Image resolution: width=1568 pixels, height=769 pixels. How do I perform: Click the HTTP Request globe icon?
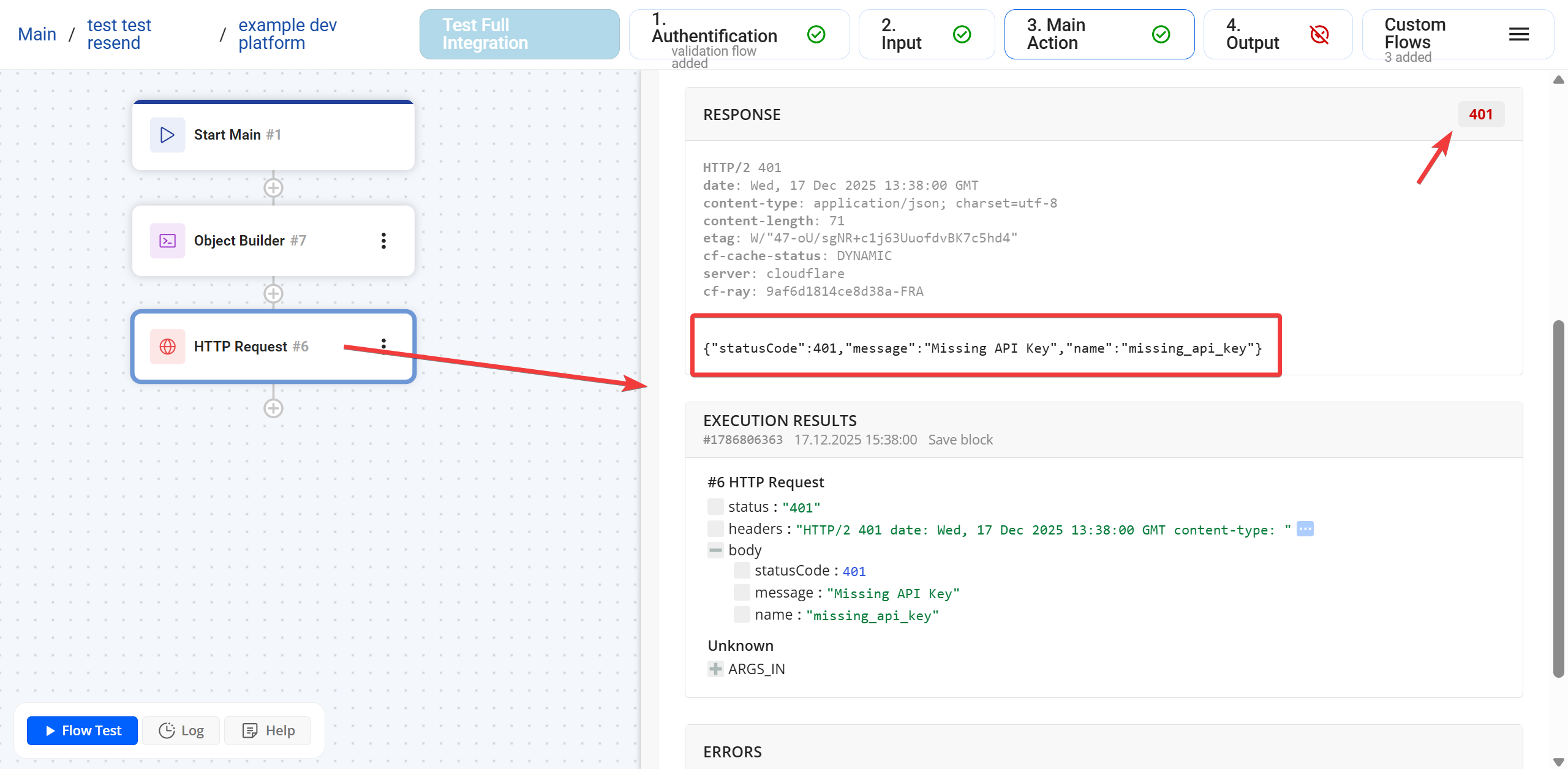167,347
